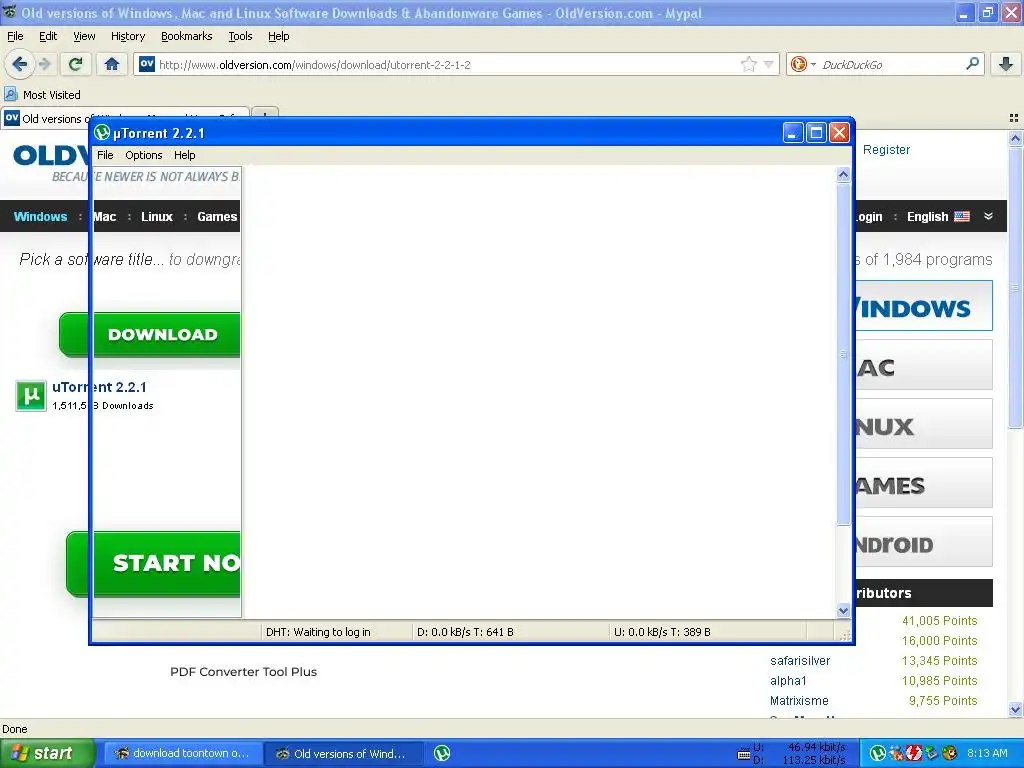This screenshot has width=1024, height=768.
Task: Click the µTorrent scrollbar up arrow
Action: coord(843,174)
